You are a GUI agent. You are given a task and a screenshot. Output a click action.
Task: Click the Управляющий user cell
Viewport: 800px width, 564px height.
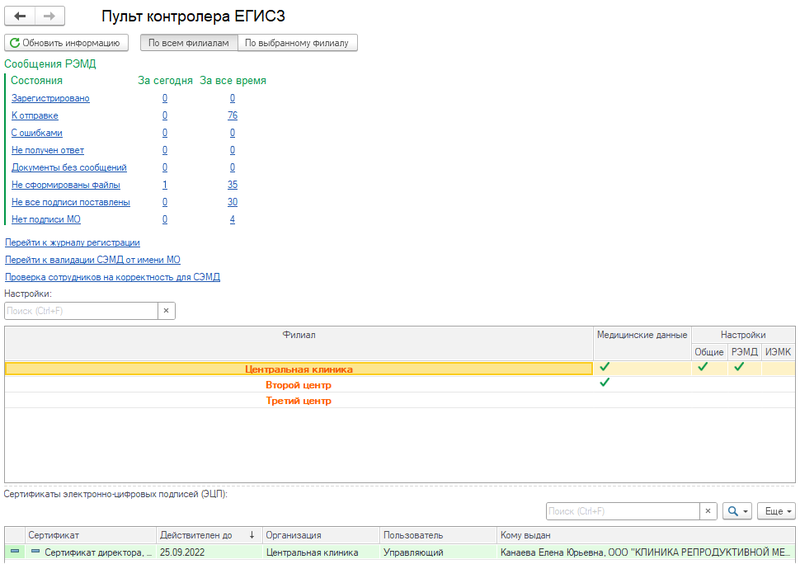pos(438,552)
